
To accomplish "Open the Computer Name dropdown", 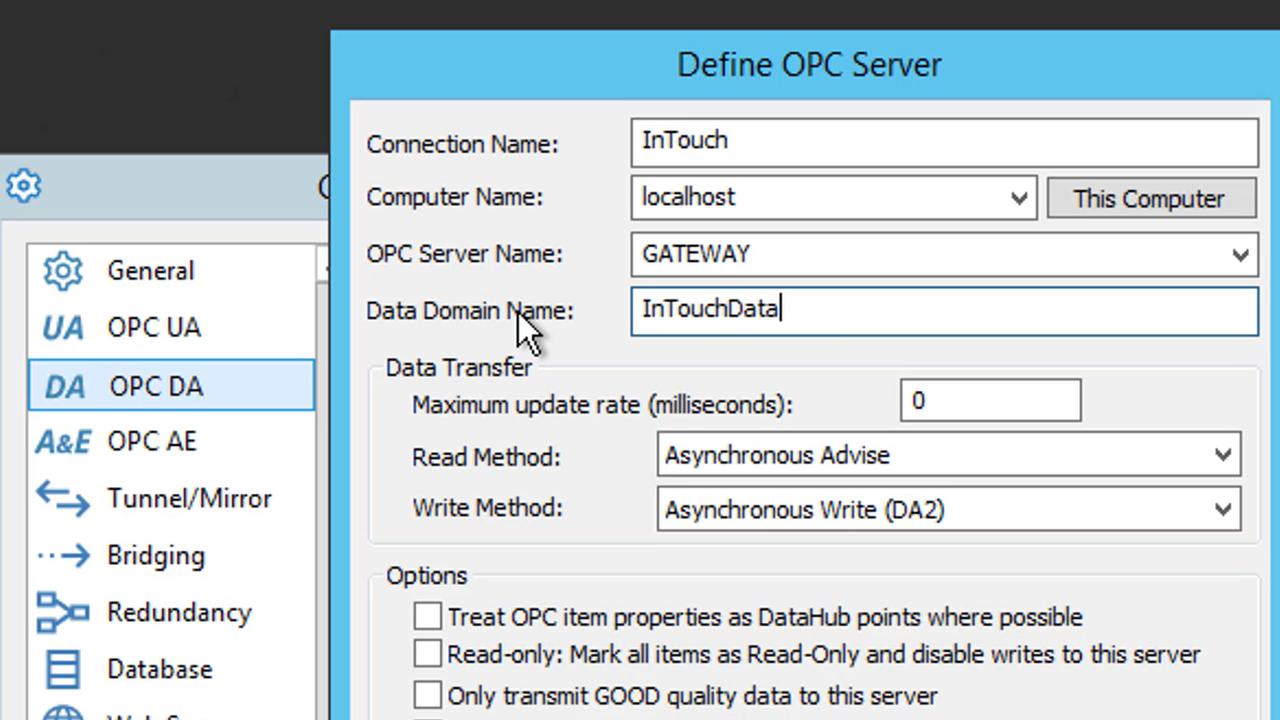I will pyautogui.click(x=1018, y=197).
